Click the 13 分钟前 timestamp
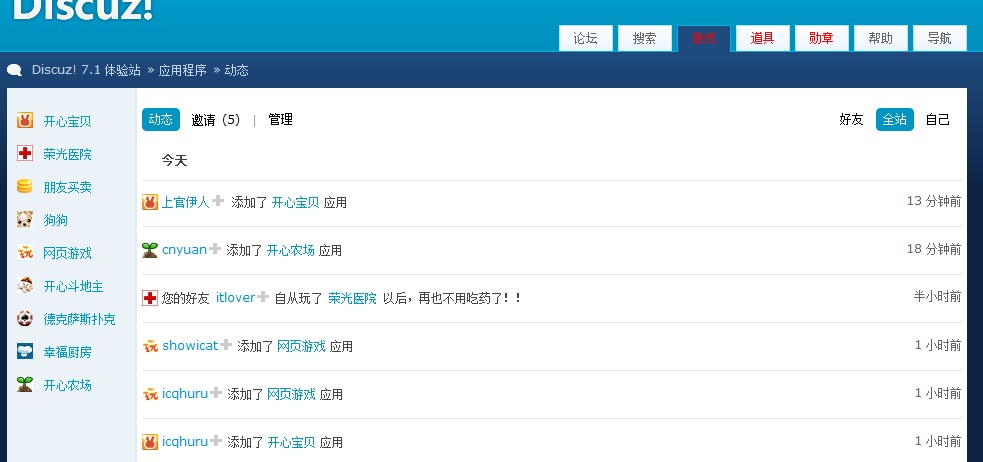Screen dimensions: 983x462 933,201
